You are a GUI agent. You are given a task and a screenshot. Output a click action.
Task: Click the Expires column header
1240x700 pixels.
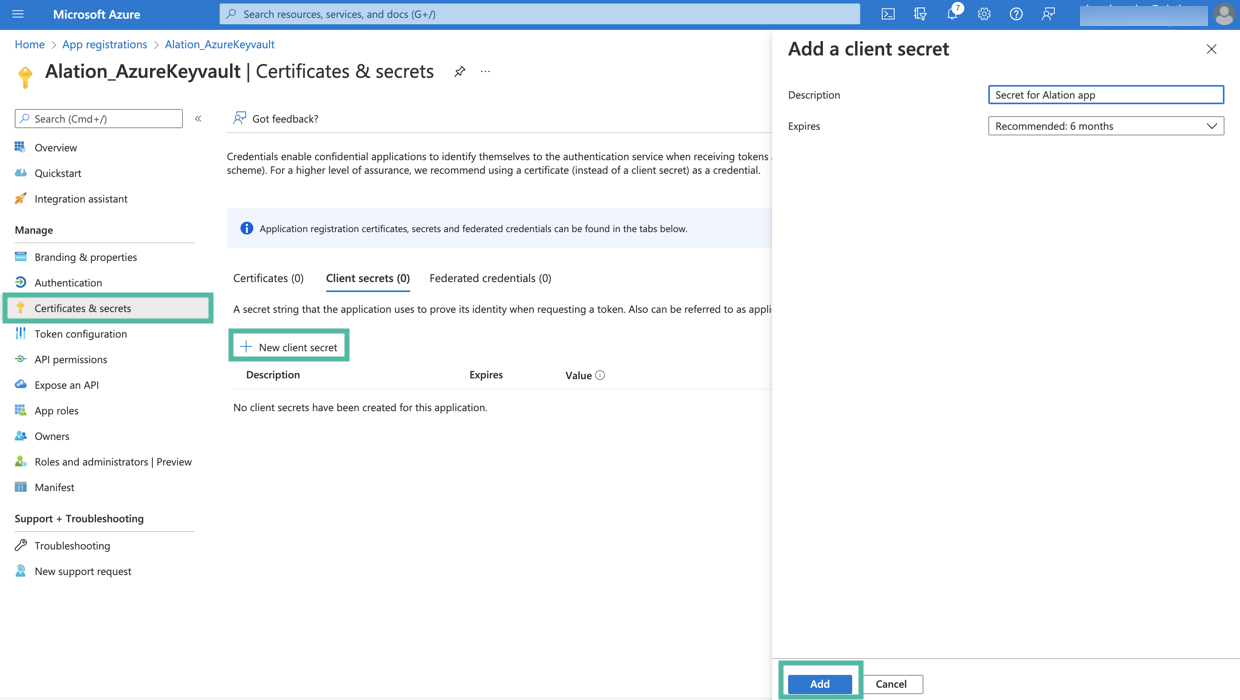[x=486, y=375]
